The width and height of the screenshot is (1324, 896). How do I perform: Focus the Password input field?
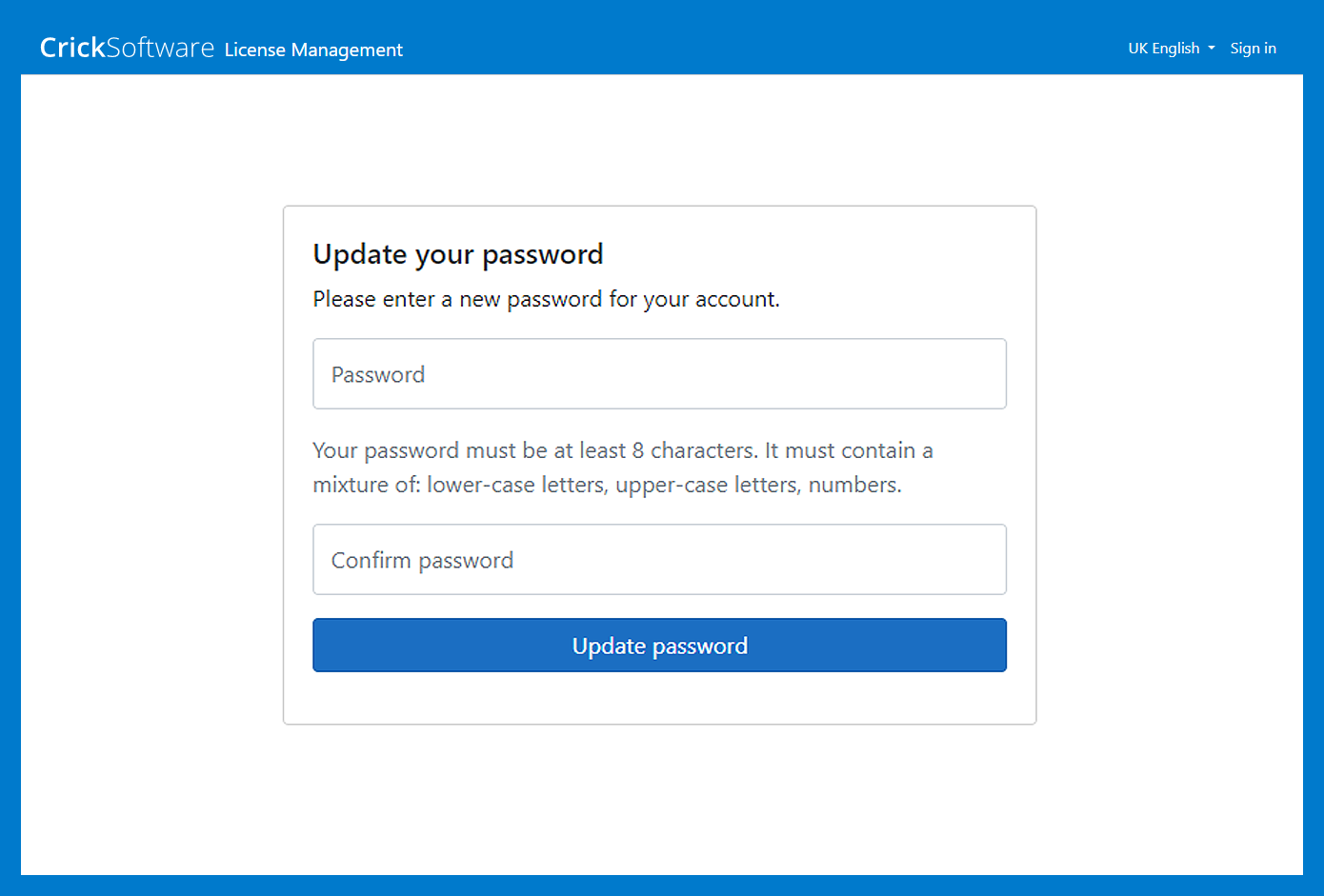pos(659,374)
